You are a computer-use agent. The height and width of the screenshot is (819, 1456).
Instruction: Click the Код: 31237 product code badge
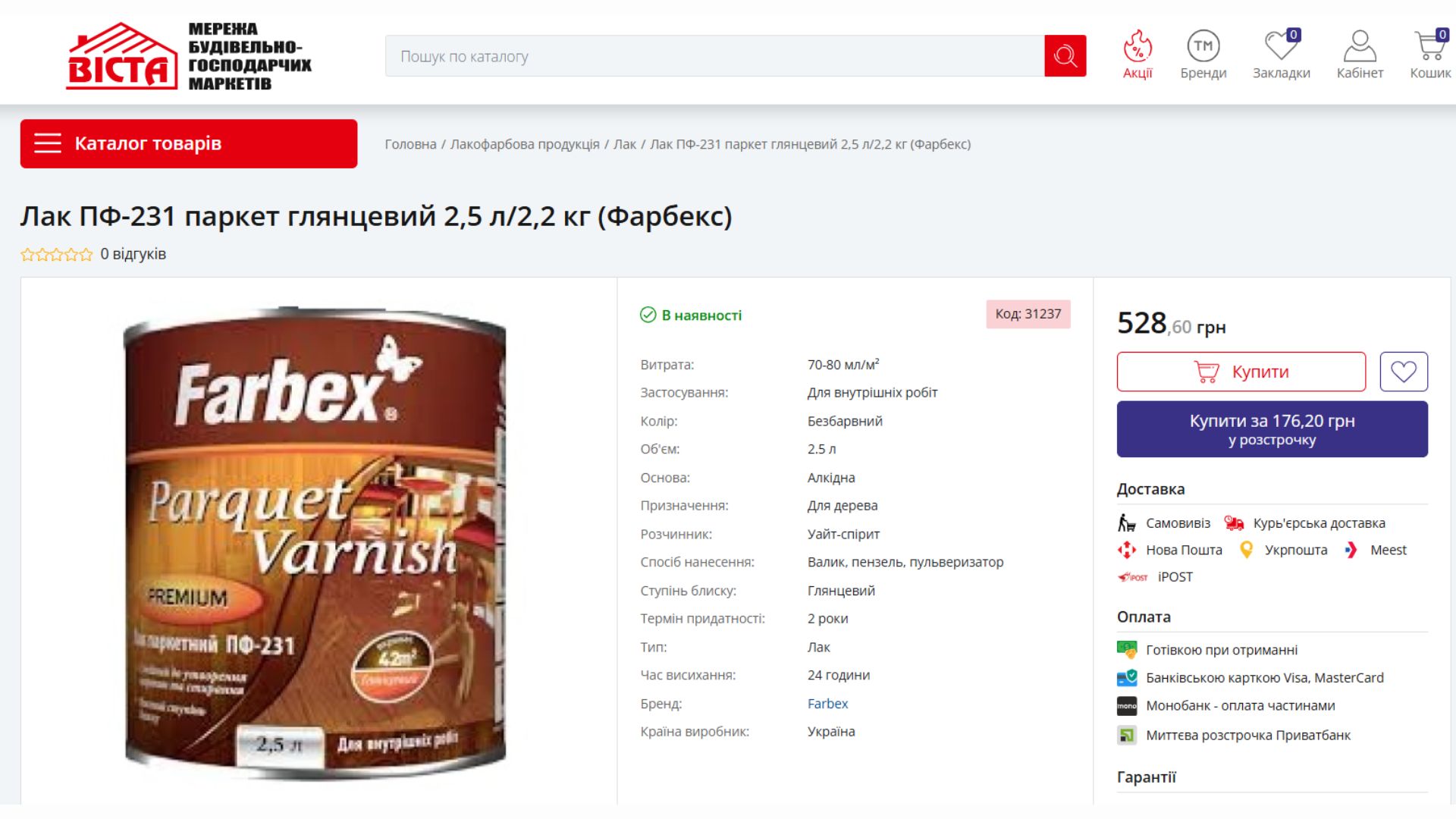(x=1028, y=314)
